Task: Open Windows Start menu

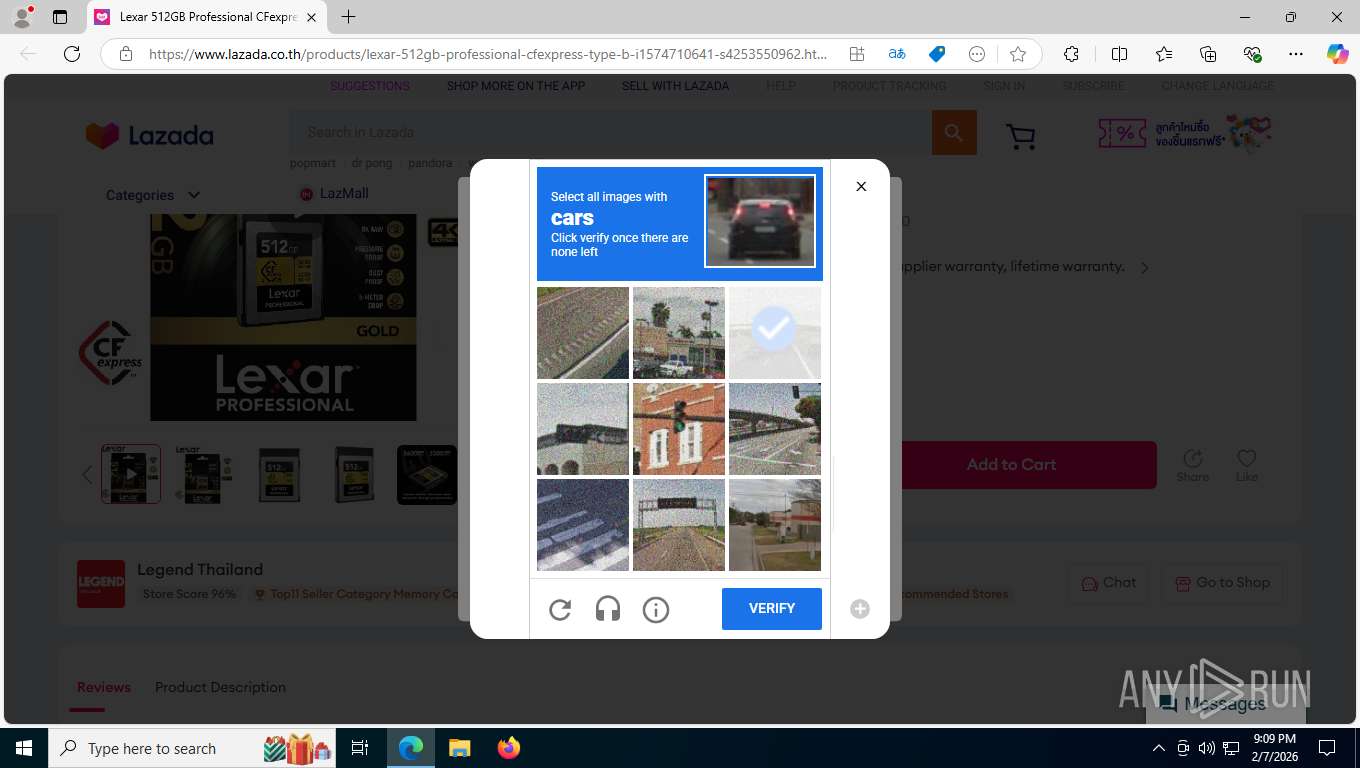Action: [x=24, y=748]
